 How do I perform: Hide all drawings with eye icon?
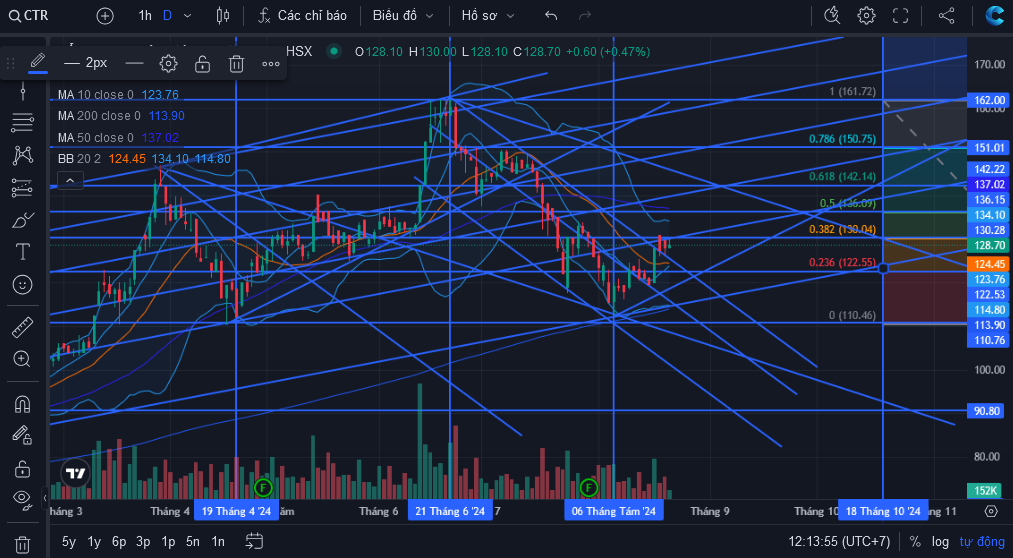pyautogui.click(x=23, y=498)
